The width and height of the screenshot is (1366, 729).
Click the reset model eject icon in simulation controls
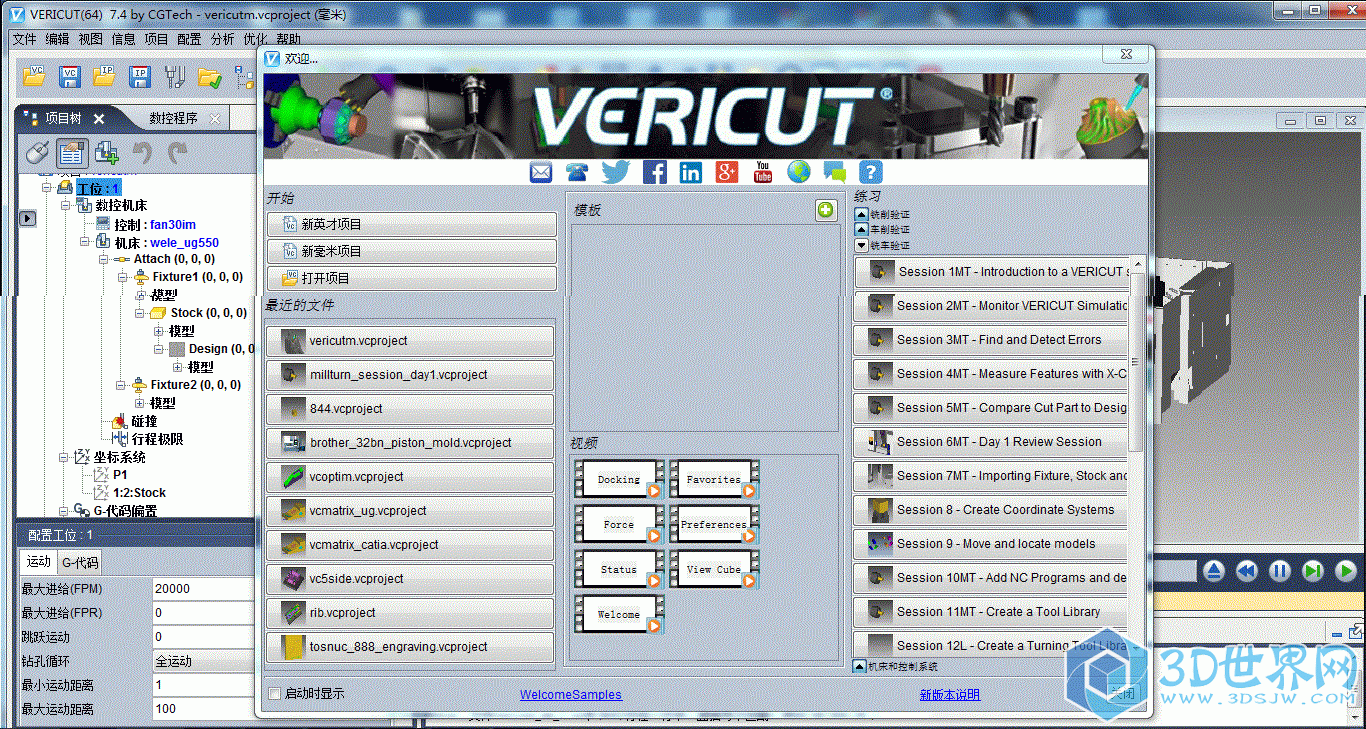1214,571
